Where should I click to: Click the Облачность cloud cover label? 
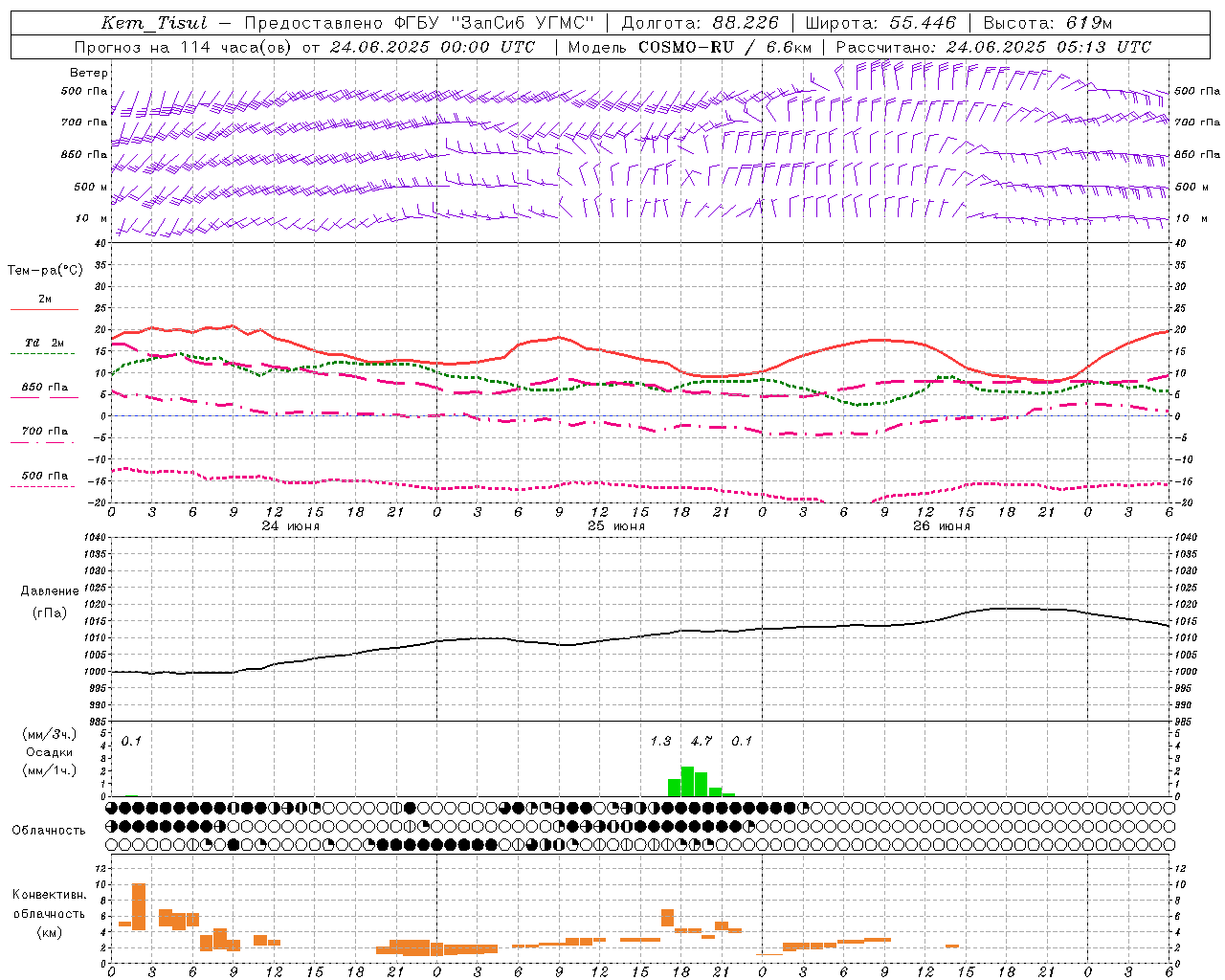49,830
